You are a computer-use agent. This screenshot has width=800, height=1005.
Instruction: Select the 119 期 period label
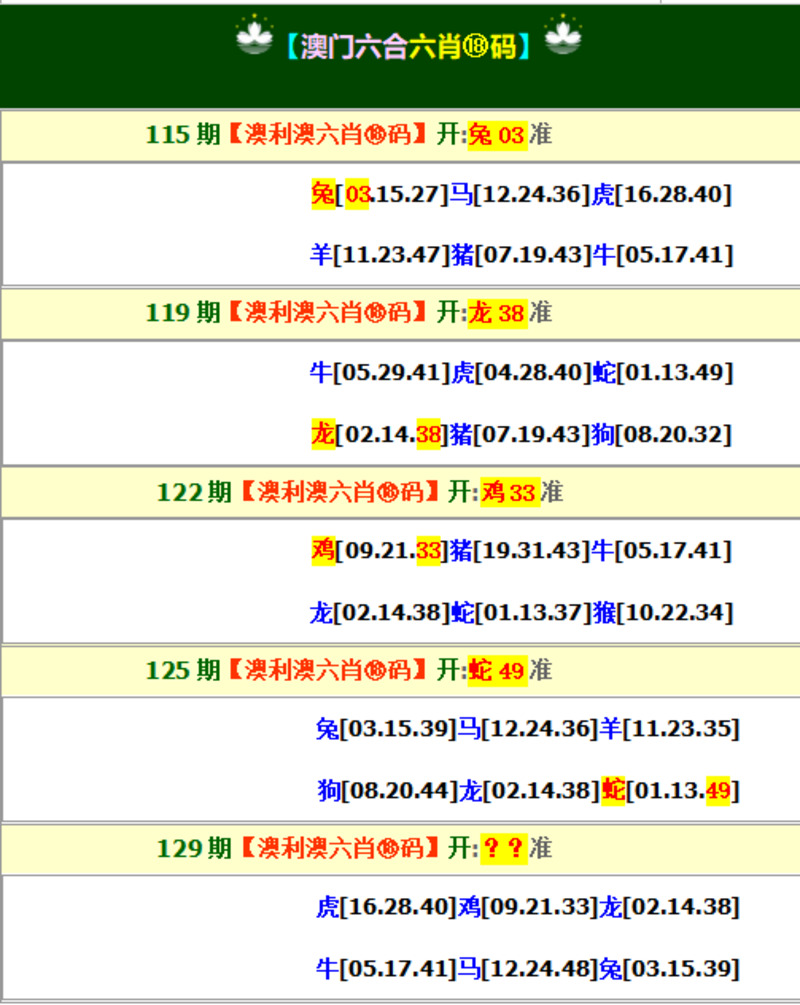183,313
